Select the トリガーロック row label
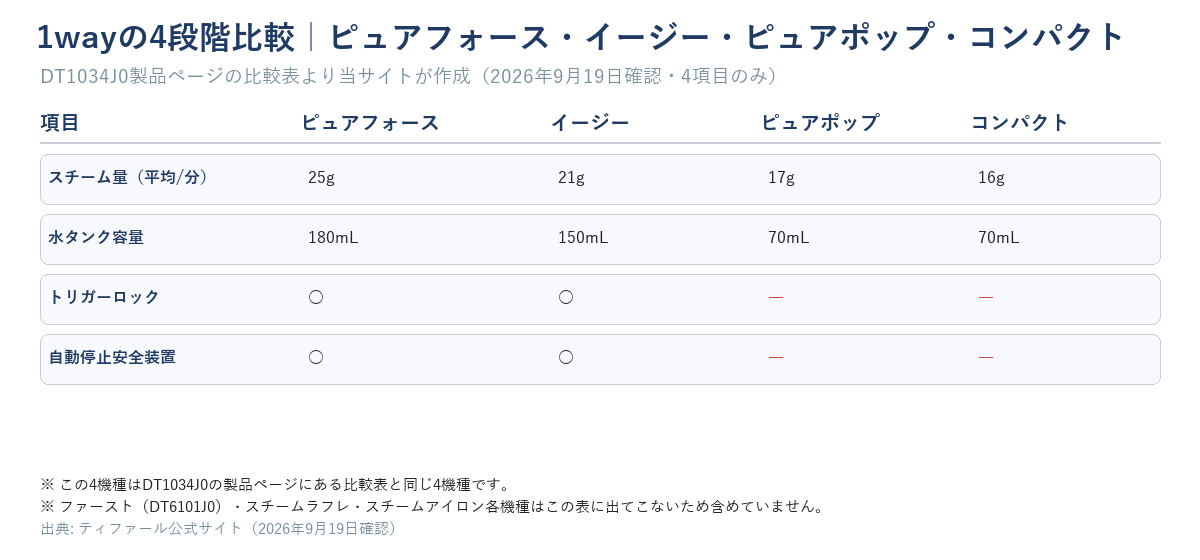Viewport: 1200px width, 560px height. 104,297
